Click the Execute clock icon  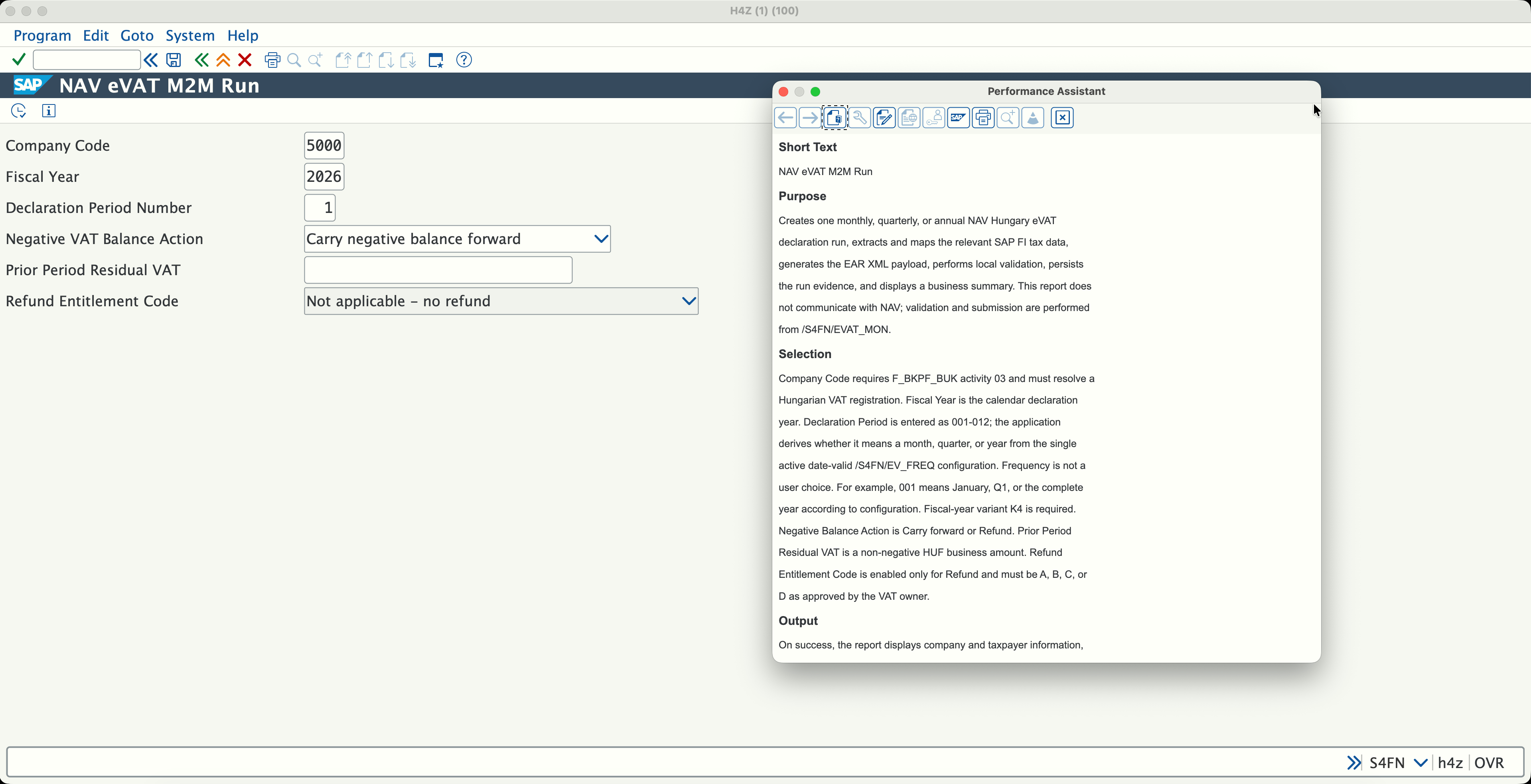pyautogui.click(x=18, y=110)
